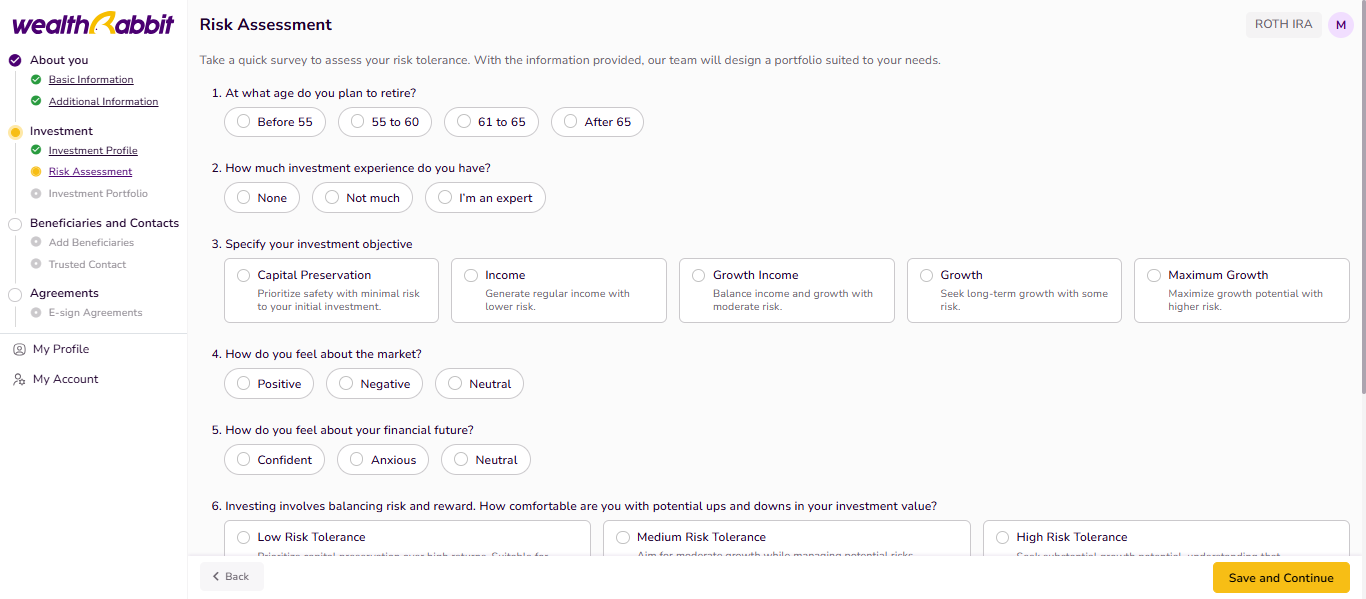Open Additional Information in sidebar

pos(103,102)
